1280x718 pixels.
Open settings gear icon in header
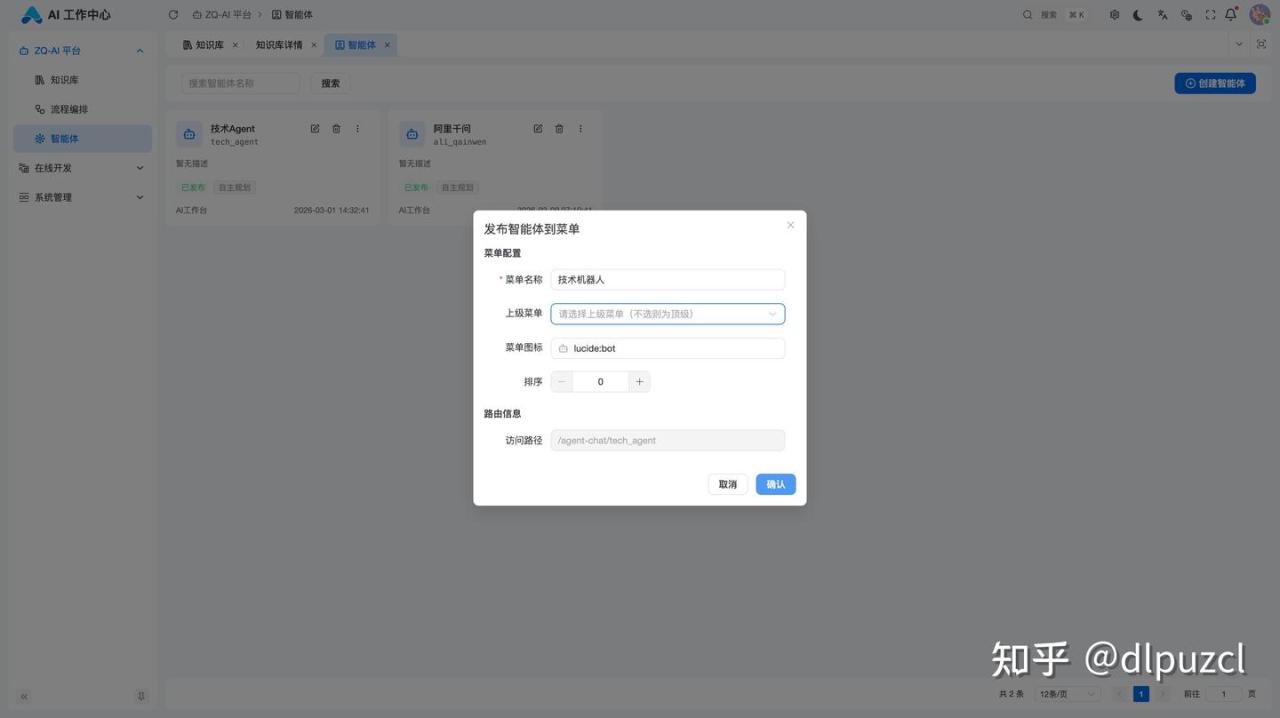tap(1114, 15)
